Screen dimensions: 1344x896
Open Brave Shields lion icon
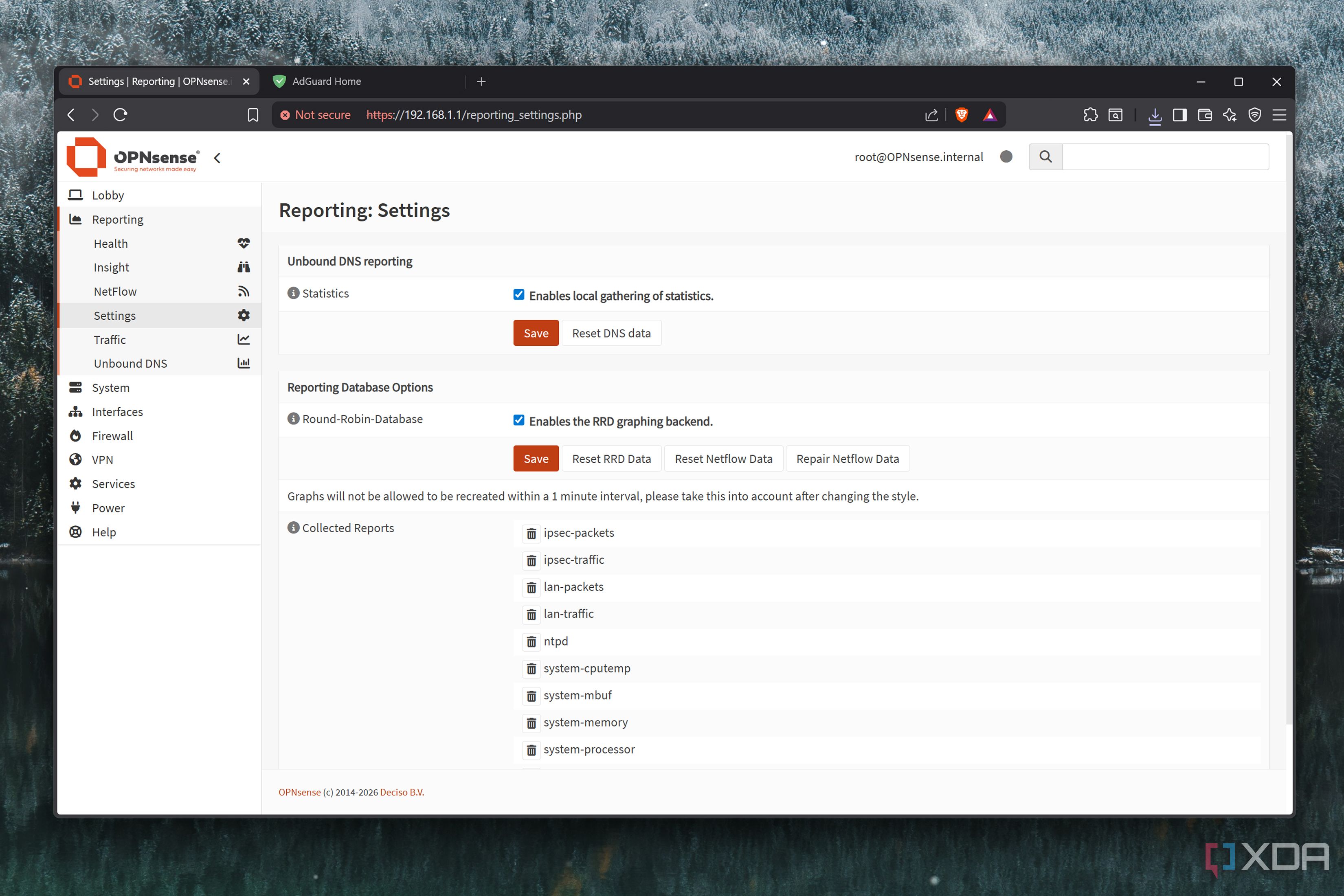962,115
